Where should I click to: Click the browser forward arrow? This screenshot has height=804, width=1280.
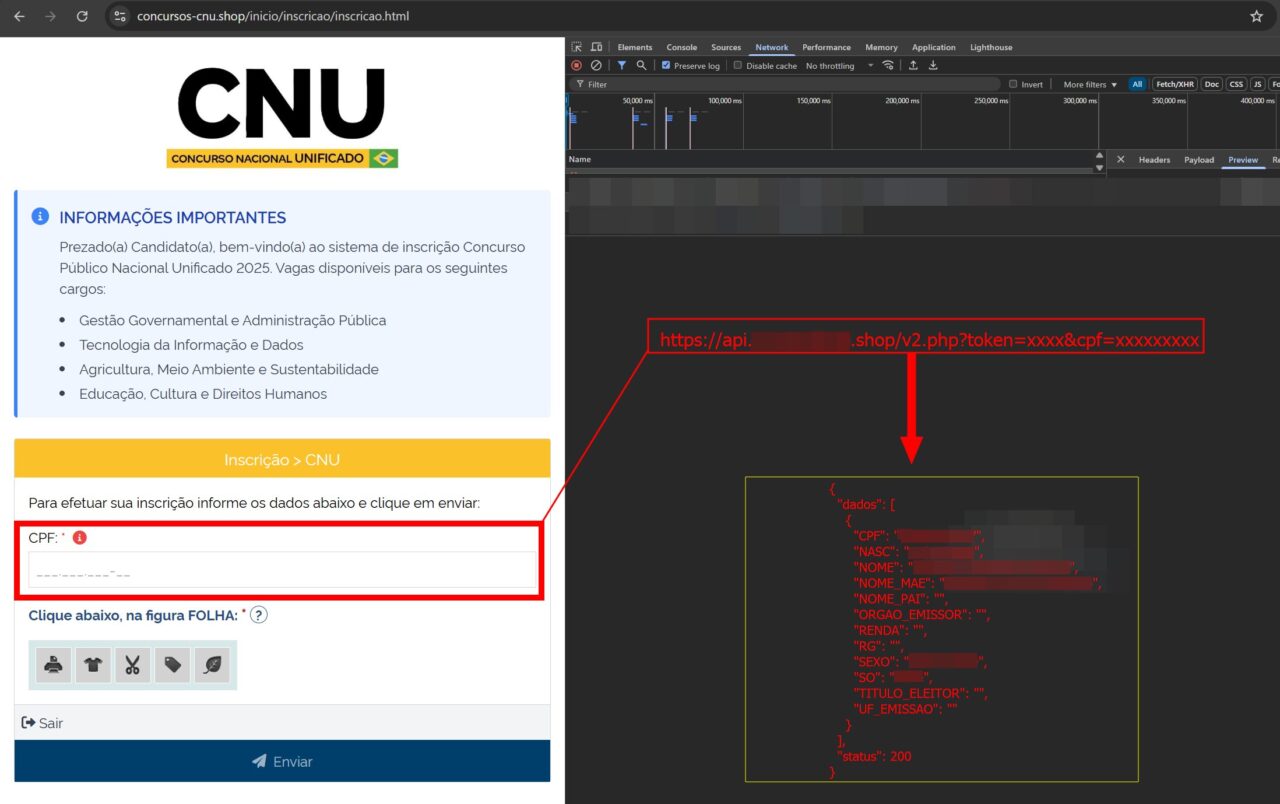coord(51,16)
